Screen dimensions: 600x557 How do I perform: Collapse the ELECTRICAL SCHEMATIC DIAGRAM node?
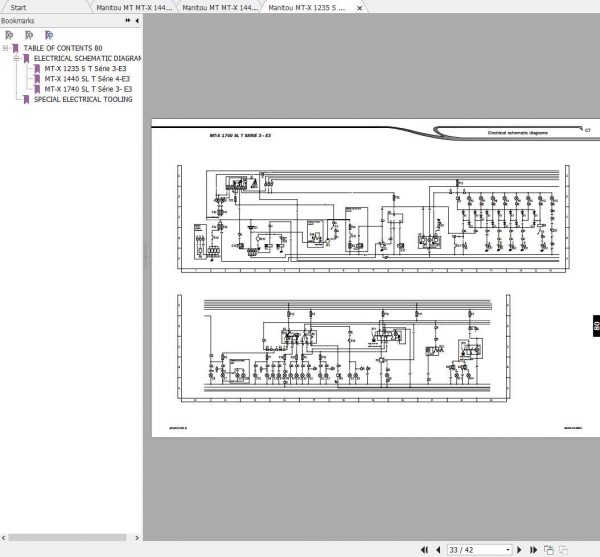(16, 59)
